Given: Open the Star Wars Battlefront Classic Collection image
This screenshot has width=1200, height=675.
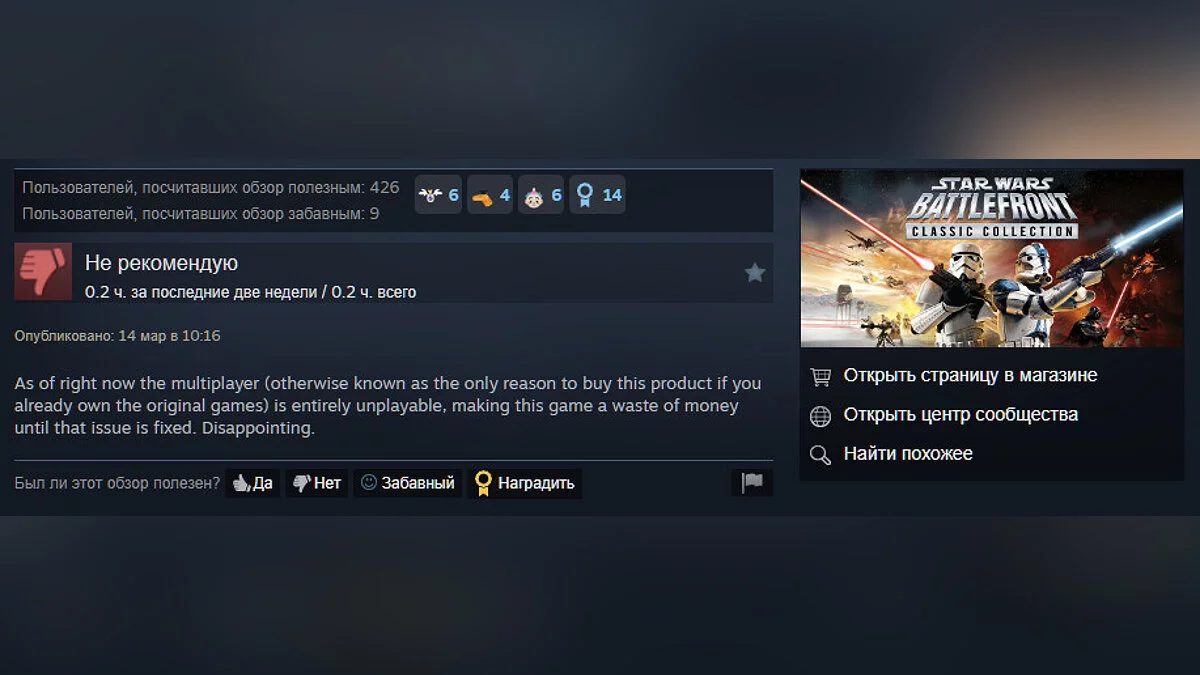Looking at the screenshot, I should 992,258.
